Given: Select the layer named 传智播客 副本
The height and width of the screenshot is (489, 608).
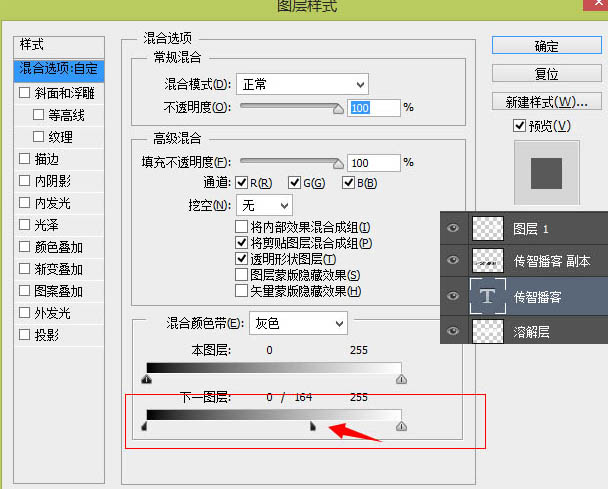Looking at the screenshot, I should pyautogui.click(x=552, y=261).
